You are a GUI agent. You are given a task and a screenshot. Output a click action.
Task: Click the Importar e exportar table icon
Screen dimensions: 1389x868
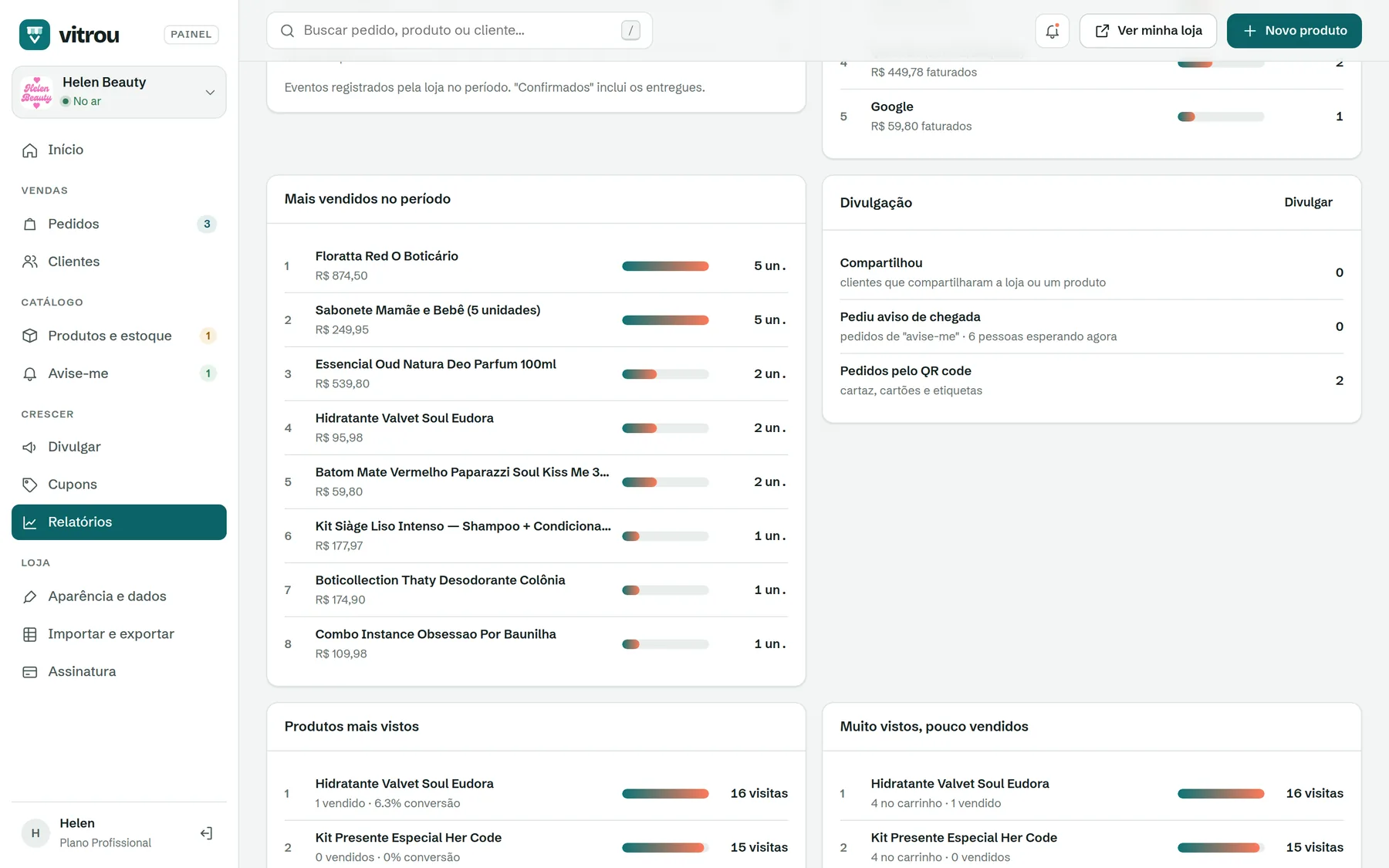pyautogui.click(x=30, y=634)
